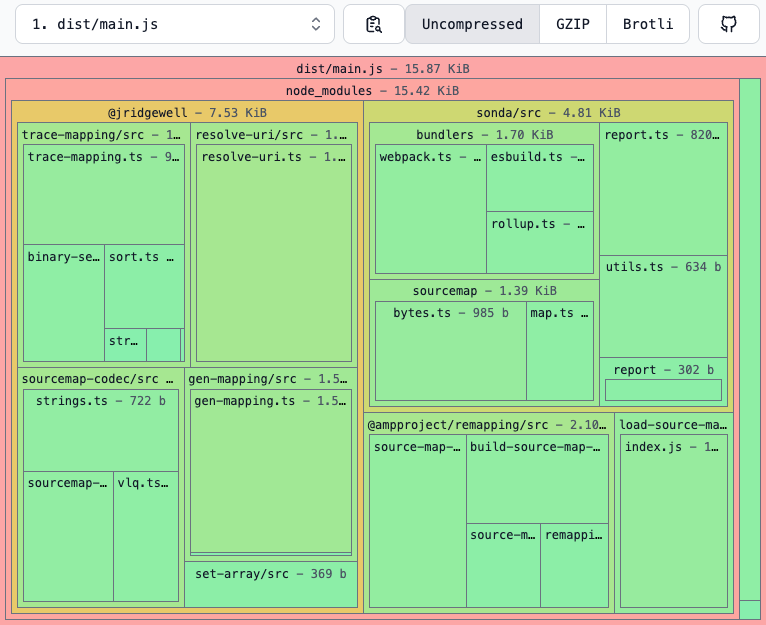Open the sourcemap 1.39 KiB group header

tap(484, 291)
